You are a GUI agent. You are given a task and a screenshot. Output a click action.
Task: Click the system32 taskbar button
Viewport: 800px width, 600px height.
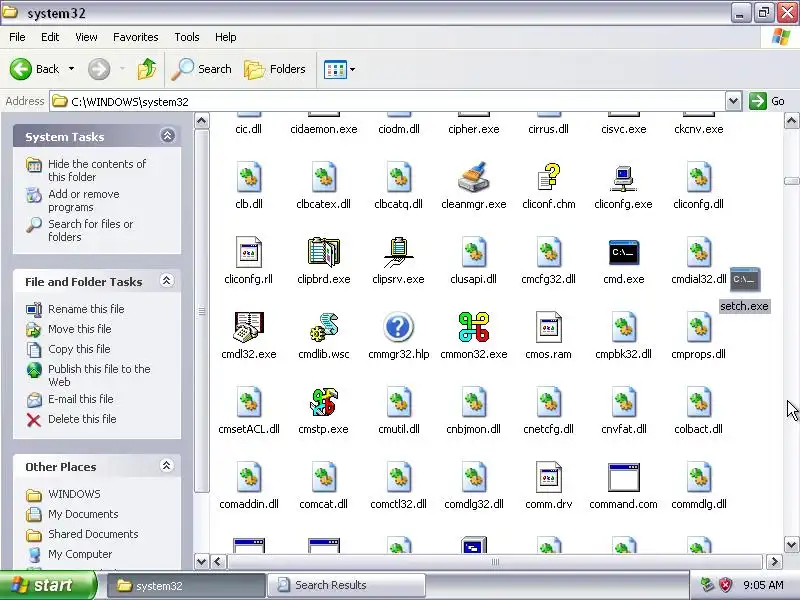point(186,585)
